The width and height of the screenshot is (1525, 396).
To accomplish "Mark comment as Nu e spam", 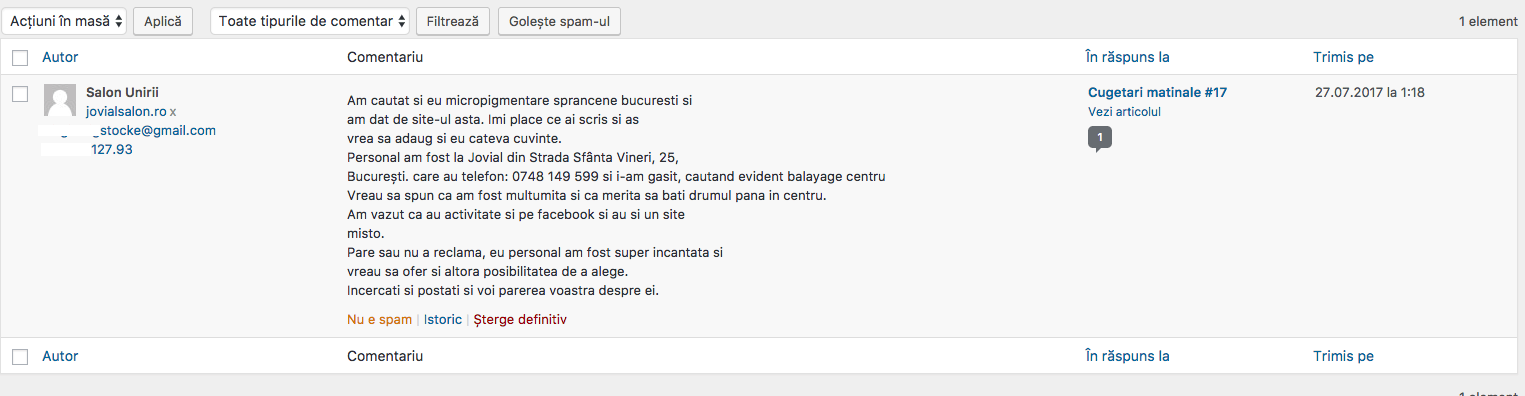I will coord(379,320).
